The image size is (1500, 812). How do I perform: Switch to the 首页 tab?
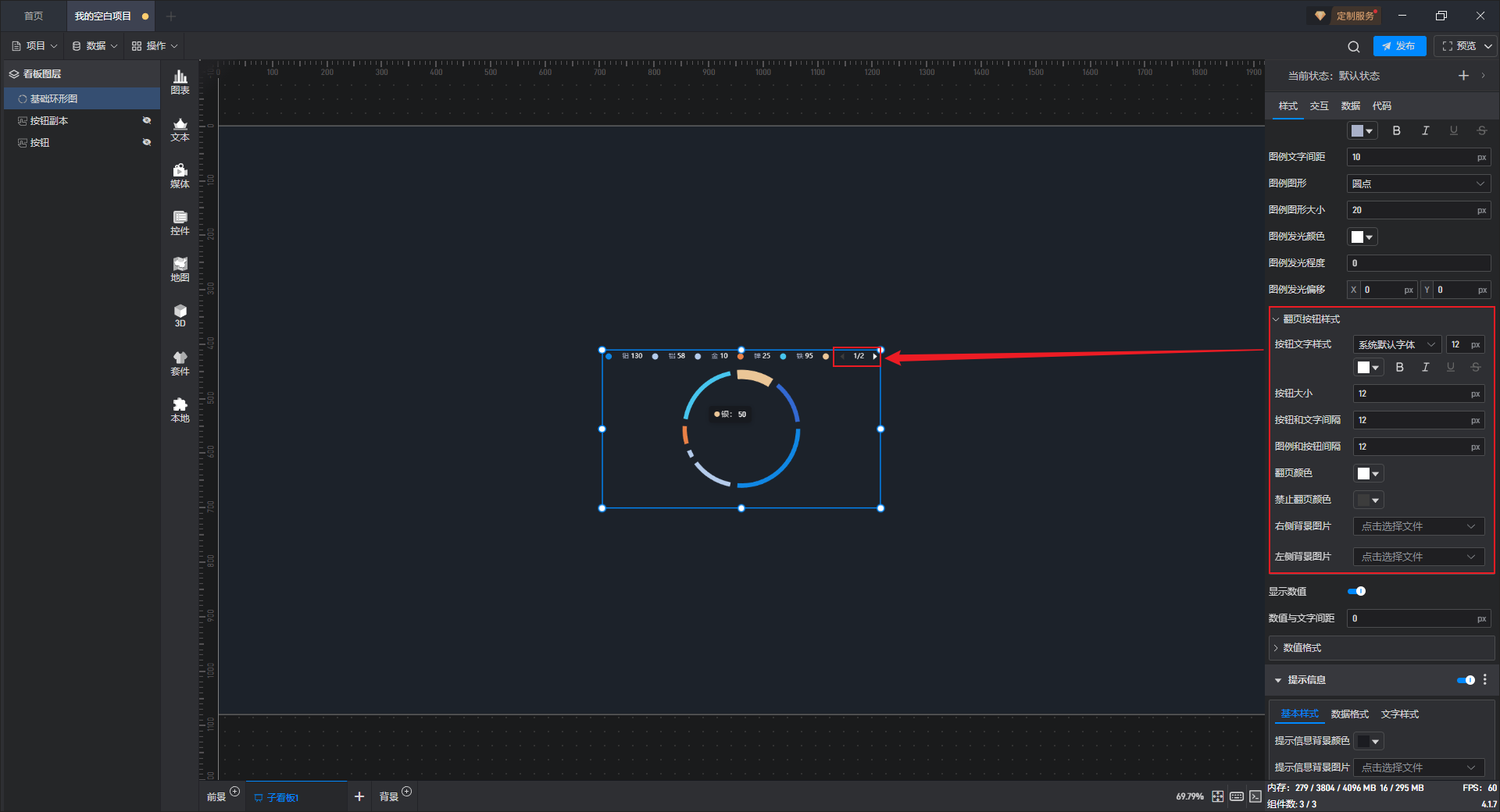[x=34, y=16]
